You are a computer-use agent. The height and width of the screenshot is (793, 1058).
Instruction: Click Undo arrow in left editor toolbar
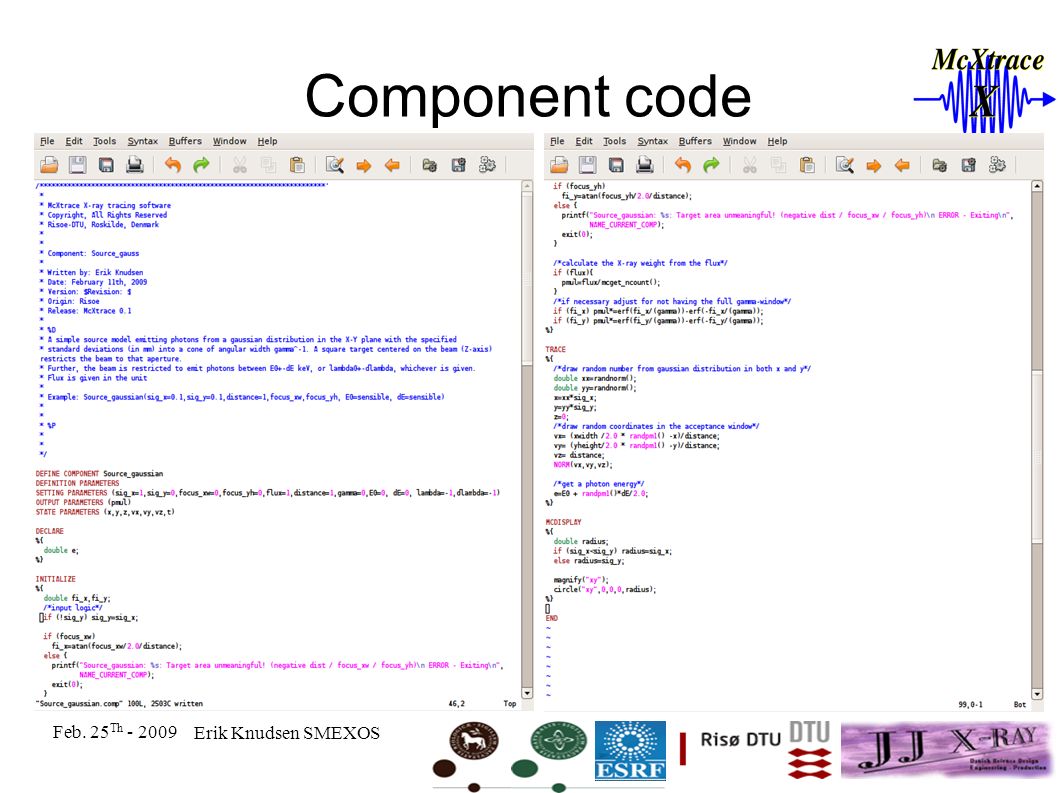pyautogui.click(x=173, y=165)
